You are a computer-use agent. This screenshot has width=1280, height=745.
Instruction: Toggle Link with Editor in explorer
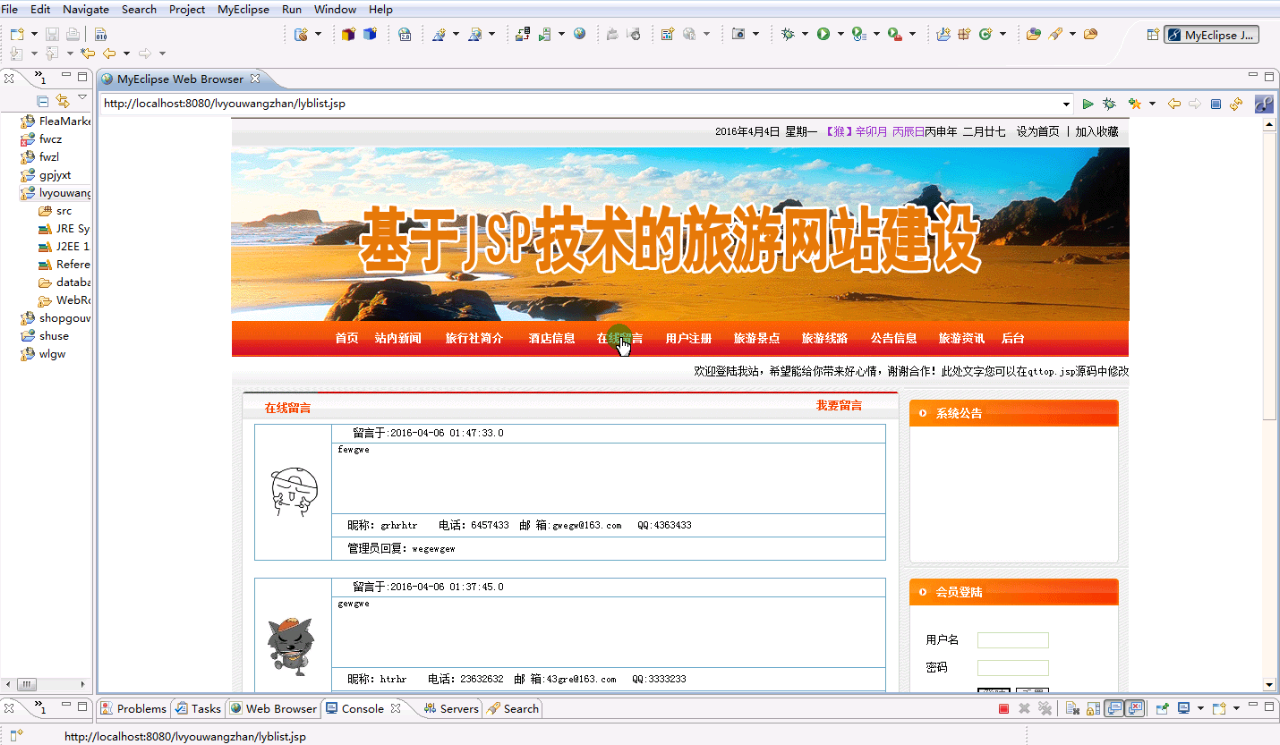tap(62, 101)
